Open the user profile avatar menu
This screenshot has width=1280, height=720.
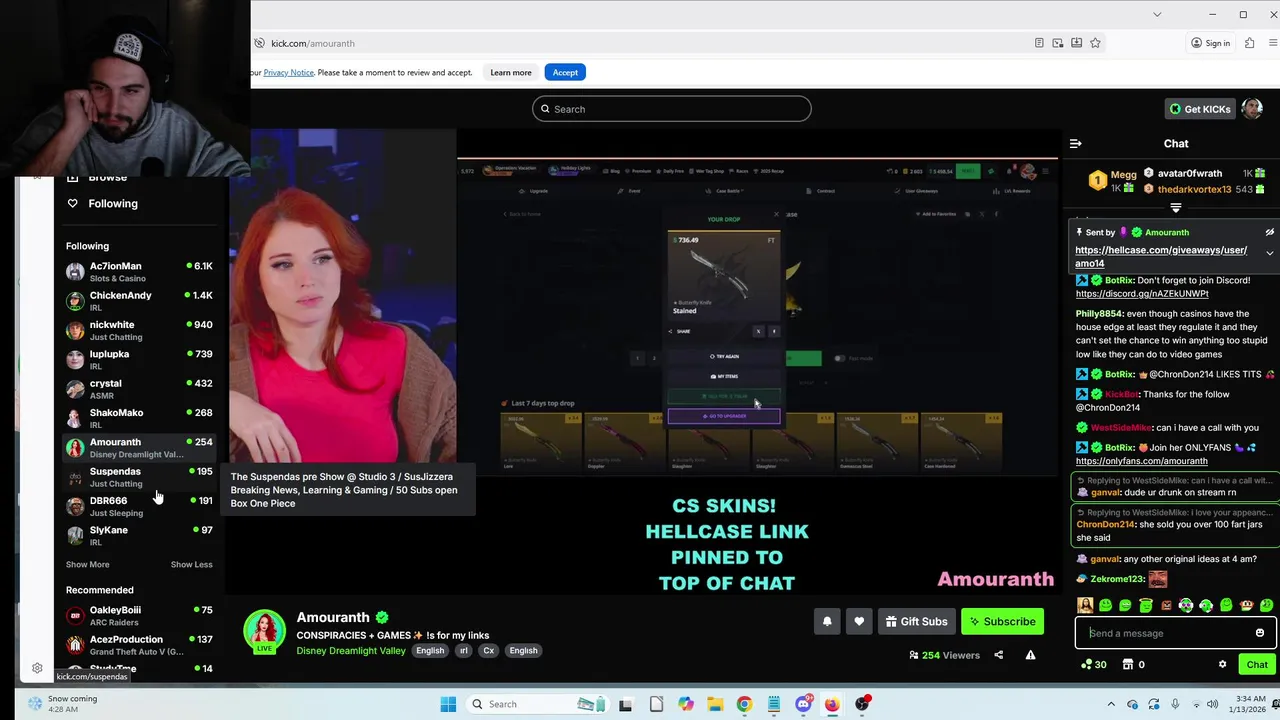[1252, 109]
